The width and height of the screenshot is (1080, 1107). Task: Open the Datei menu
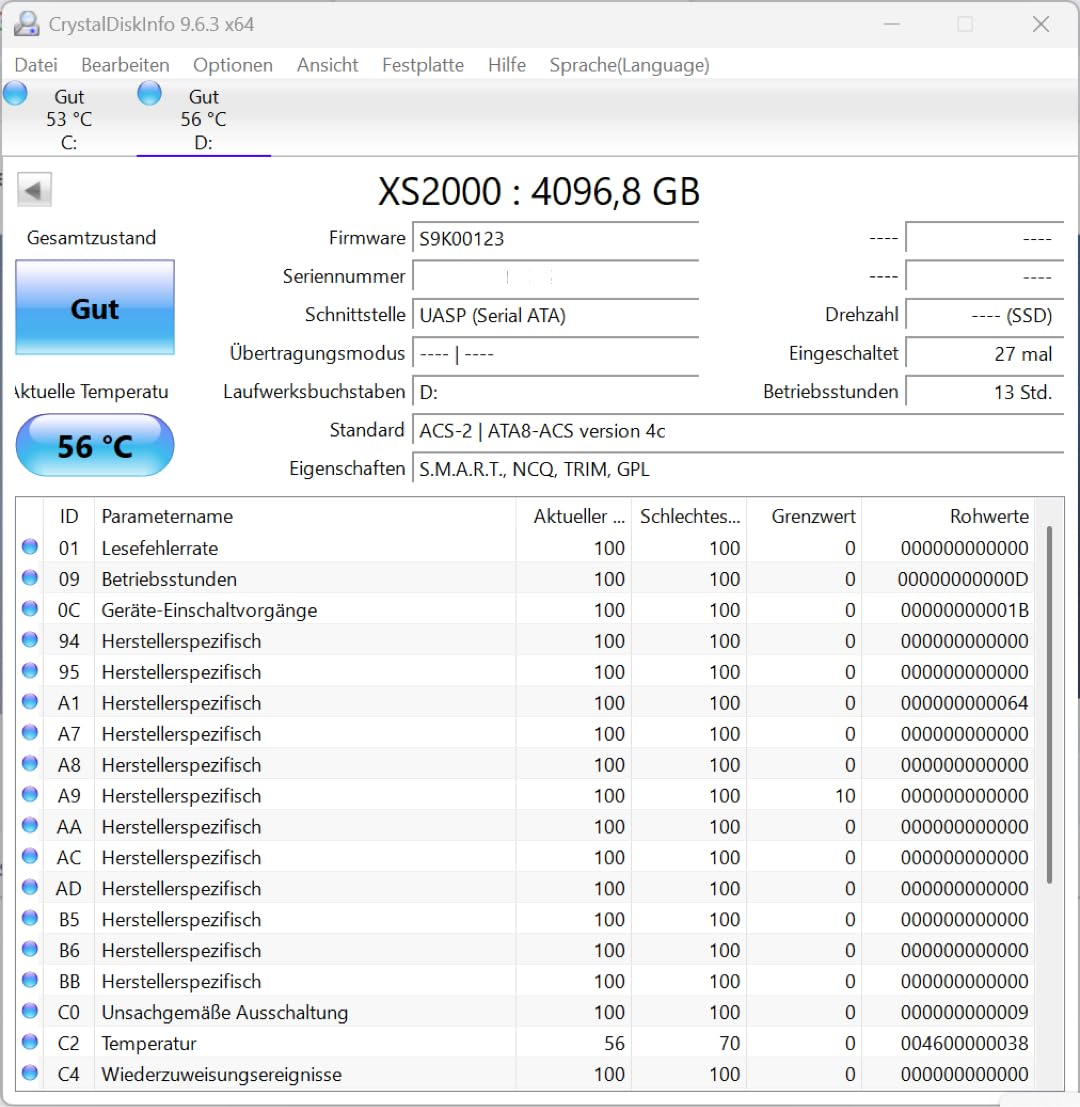36,65
